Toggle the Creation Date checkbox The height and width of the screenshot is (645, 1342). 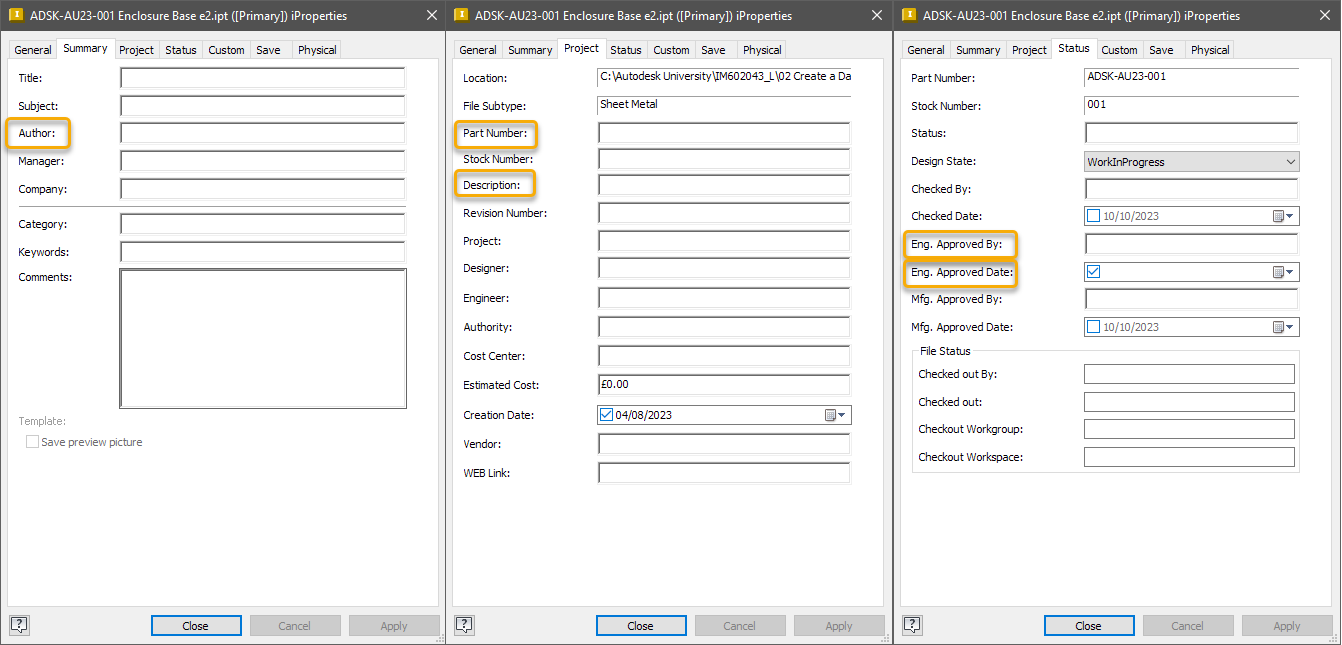[x=606, y=415]
